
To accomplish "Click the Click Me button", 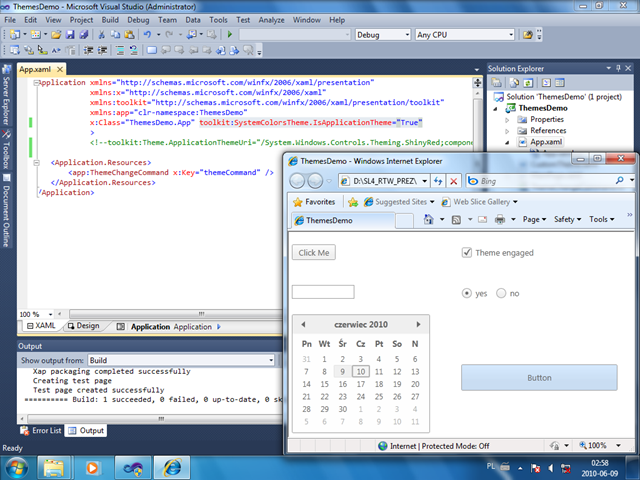I will (x=313, y=253).
